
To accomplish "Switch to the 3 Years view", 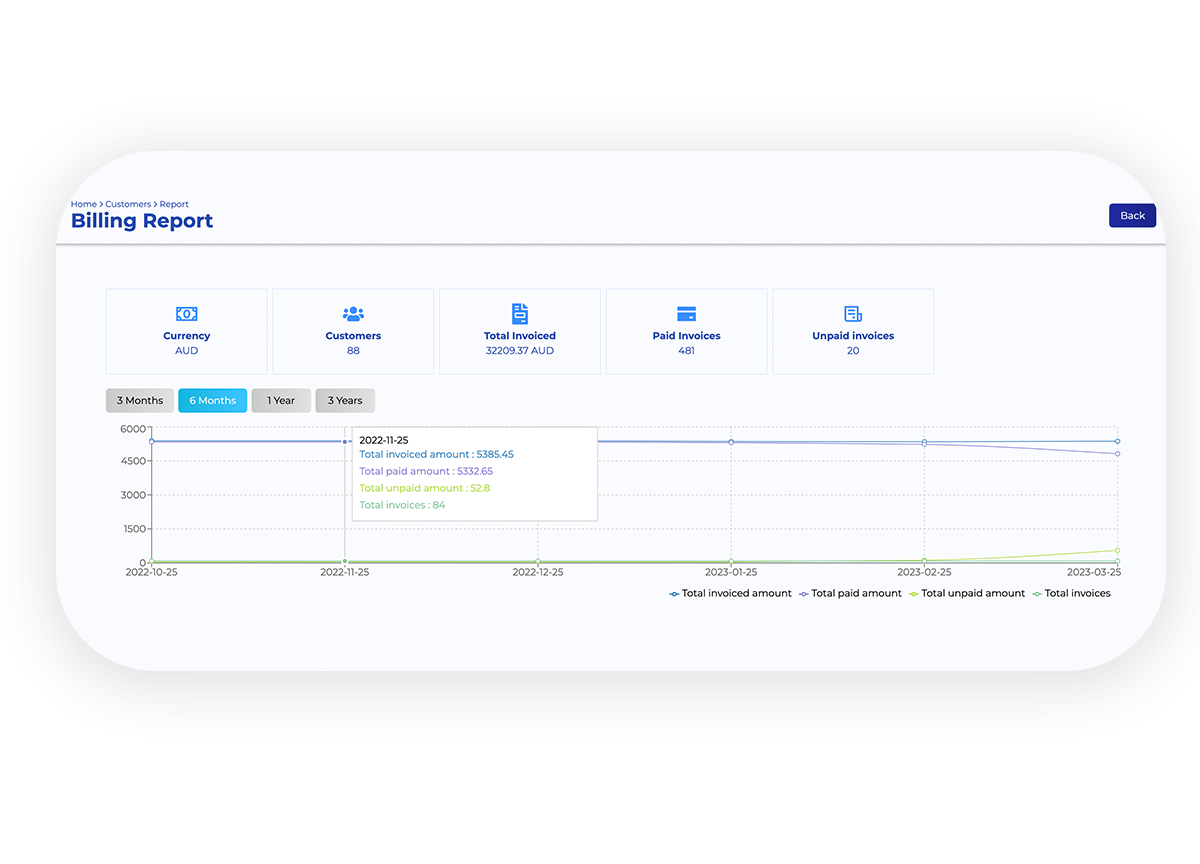I will [344, 400].
